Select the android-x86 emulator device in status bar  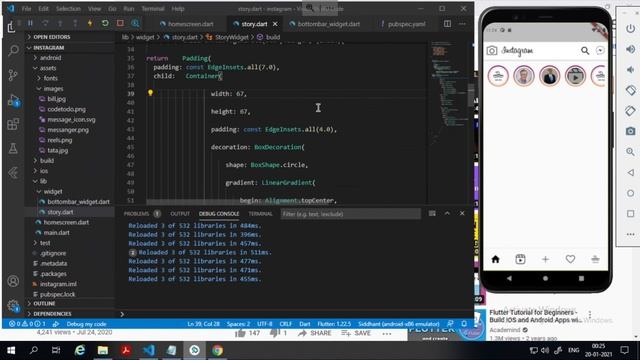[x=399, y=324]
